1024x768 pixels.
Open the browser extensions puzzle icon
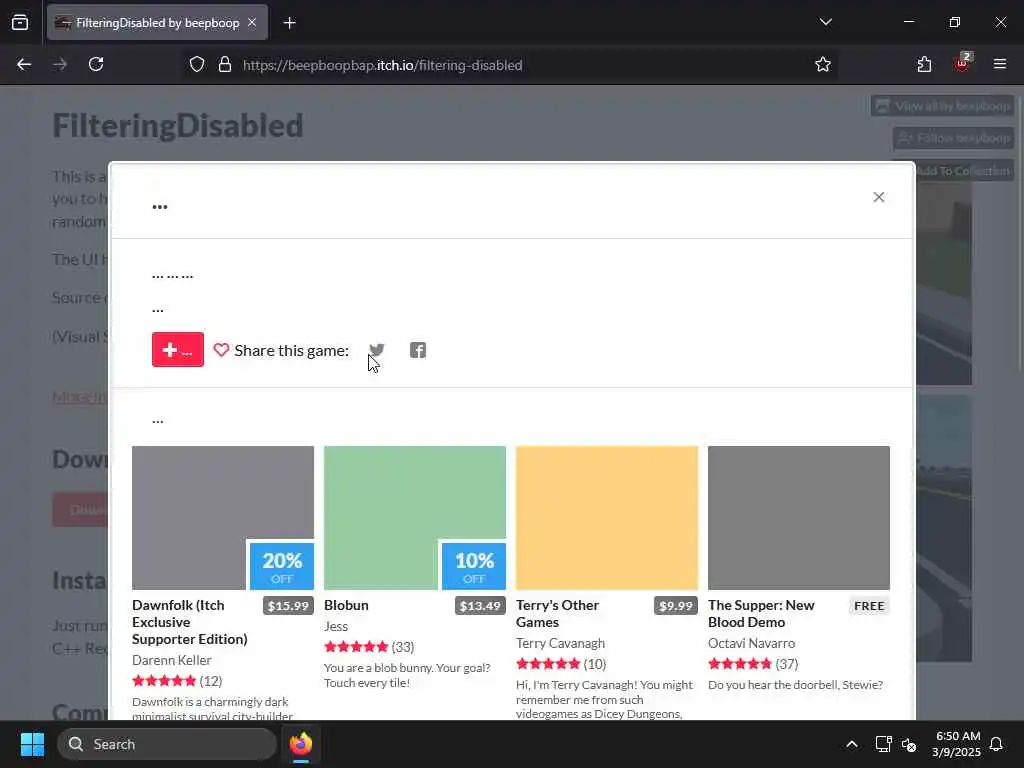(x=924, y=65)
